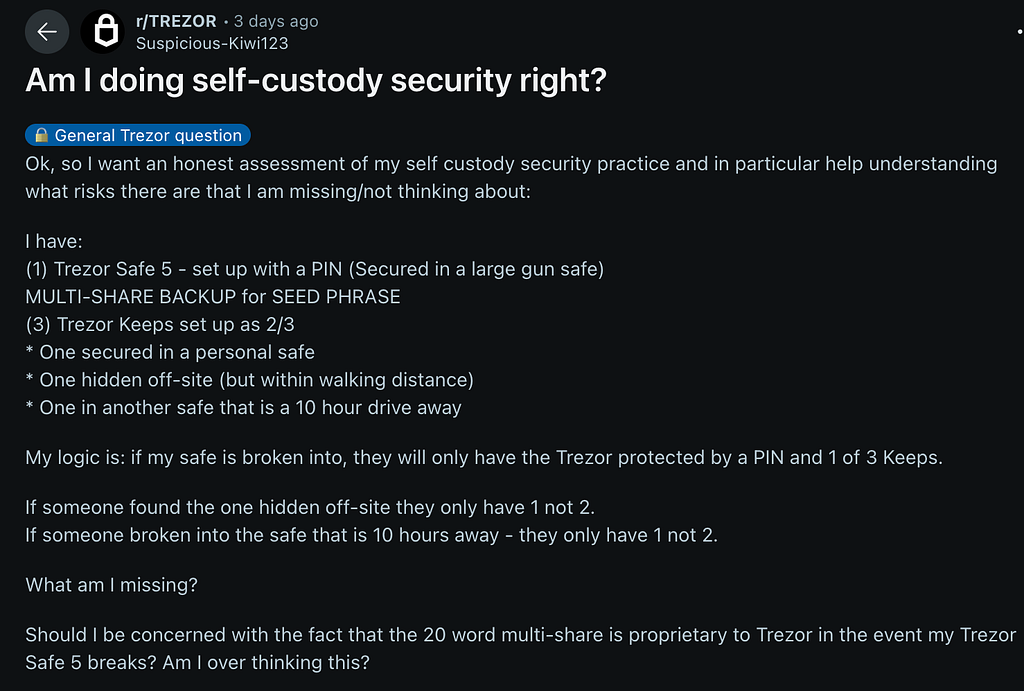This screenshot has height=691, width=1024.
Task: Click the MULTI-SHARE BACKUP for SEED PHRASE line
Action: [213, 297]
